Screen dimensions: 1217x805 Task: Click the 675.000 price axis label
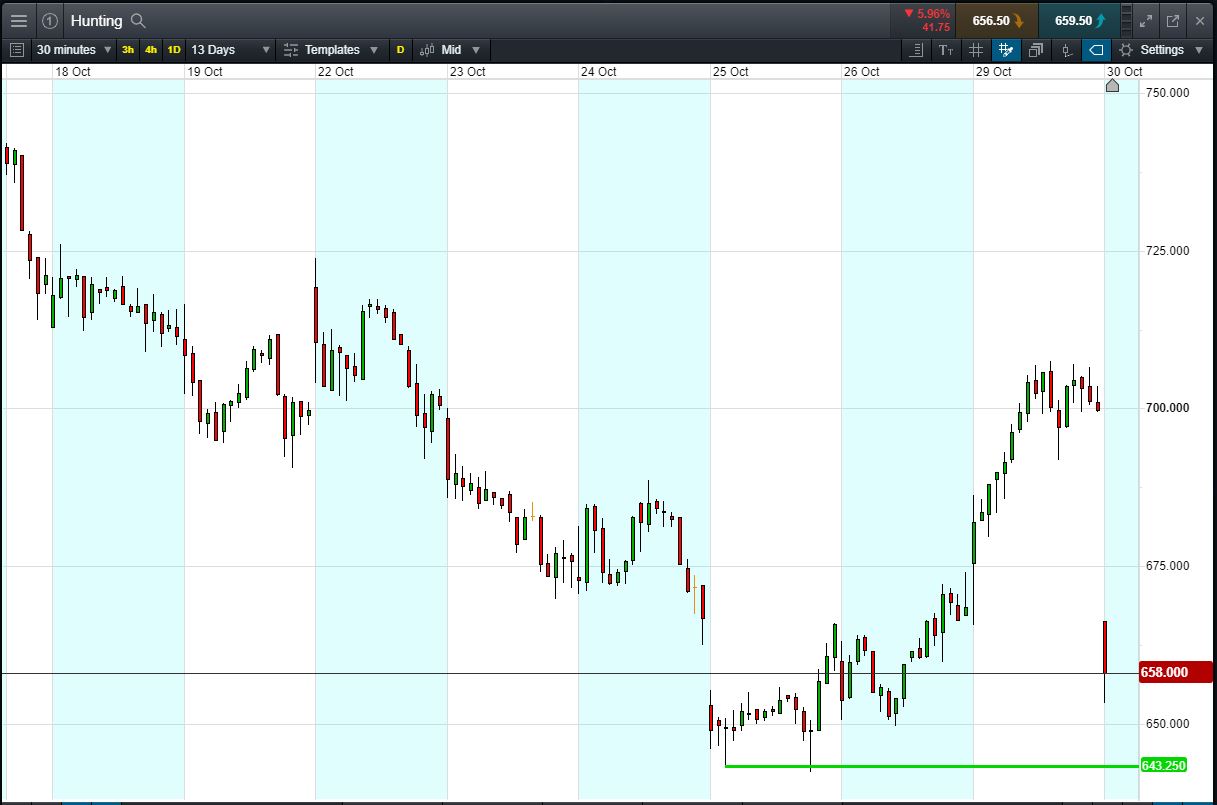tap(1167, 566)
